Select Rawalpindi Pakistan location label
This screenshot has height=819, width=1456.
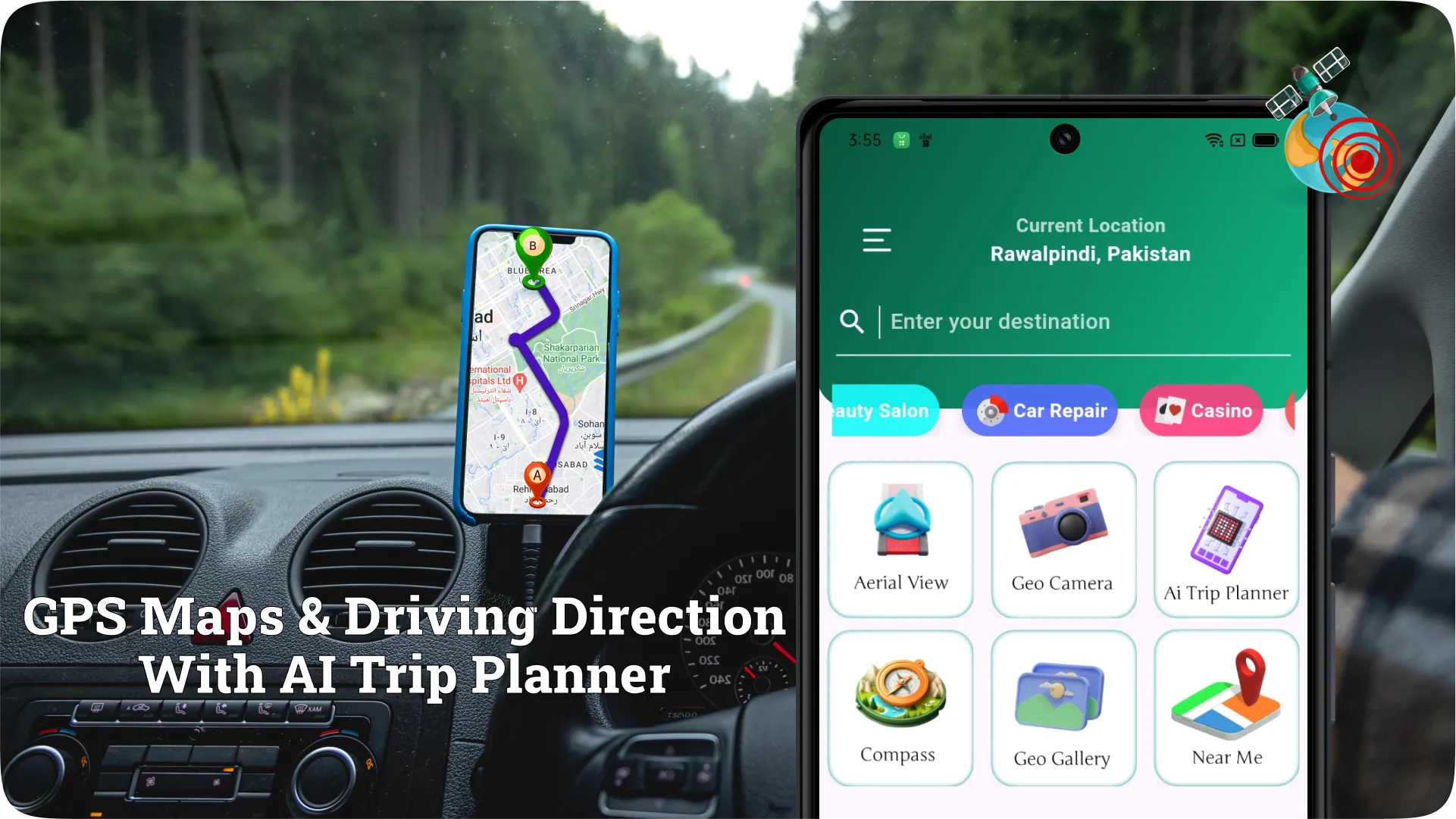[1090, 254]
